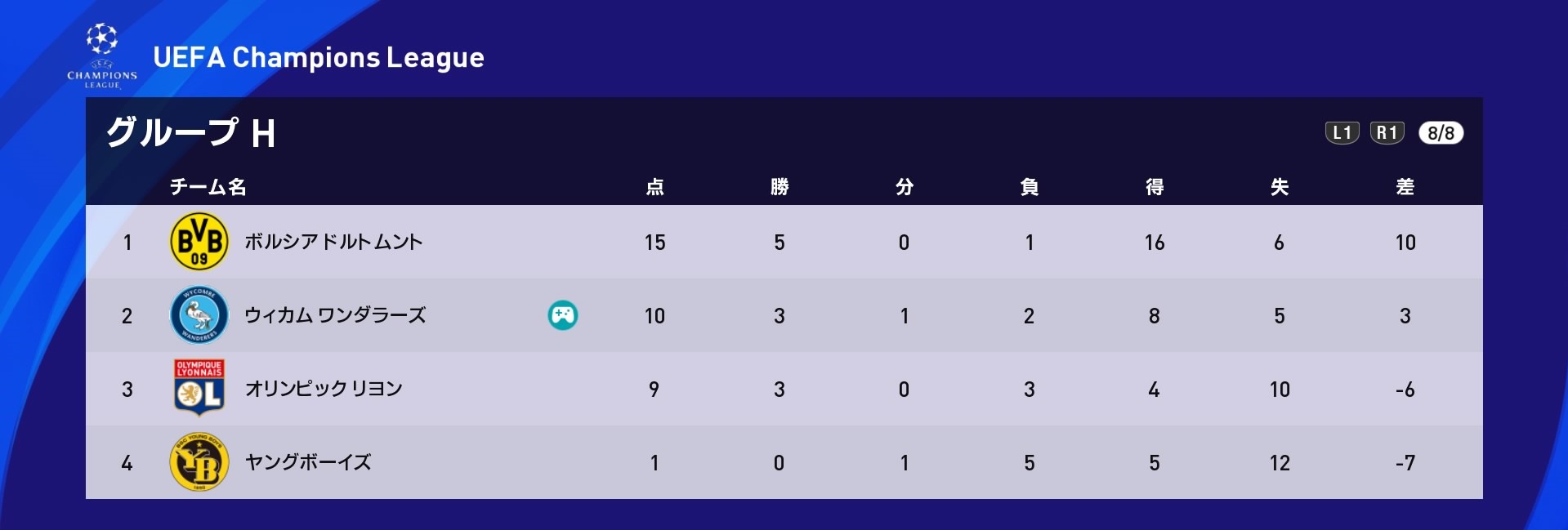Select the ボルシア ドルトムント team name
This screenshot has height=530, width=1568.
tap(333, 242)
